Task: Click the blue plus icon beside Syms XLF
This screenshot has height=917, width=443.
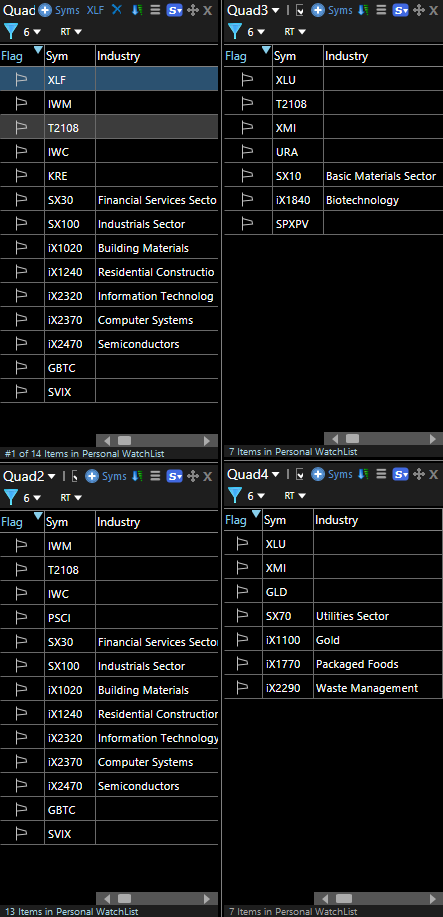Action: coord(45,10)
